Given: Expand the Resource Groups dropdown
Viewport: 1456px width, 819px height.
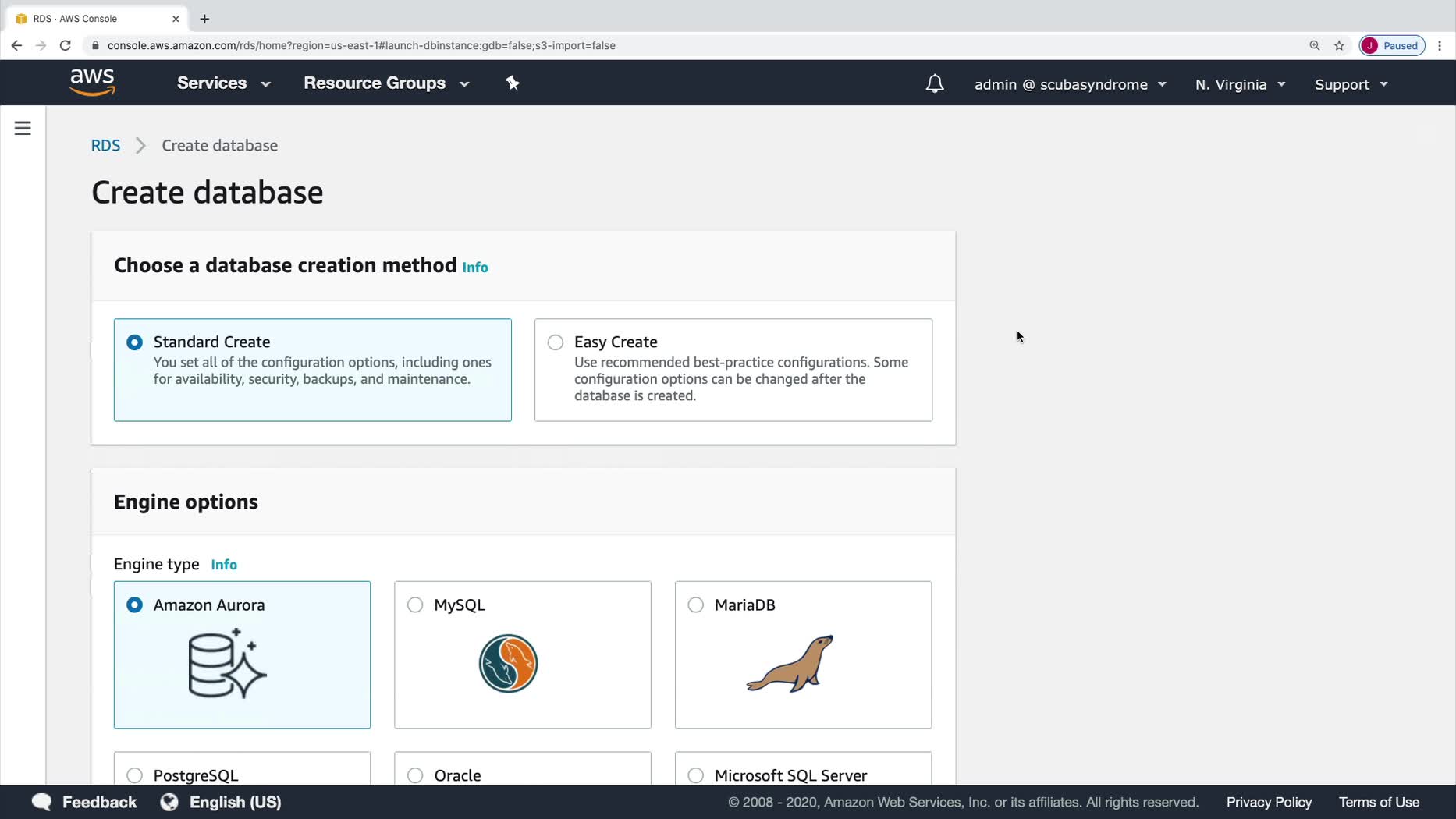Looking at the screenshot, I should [386, 83].
